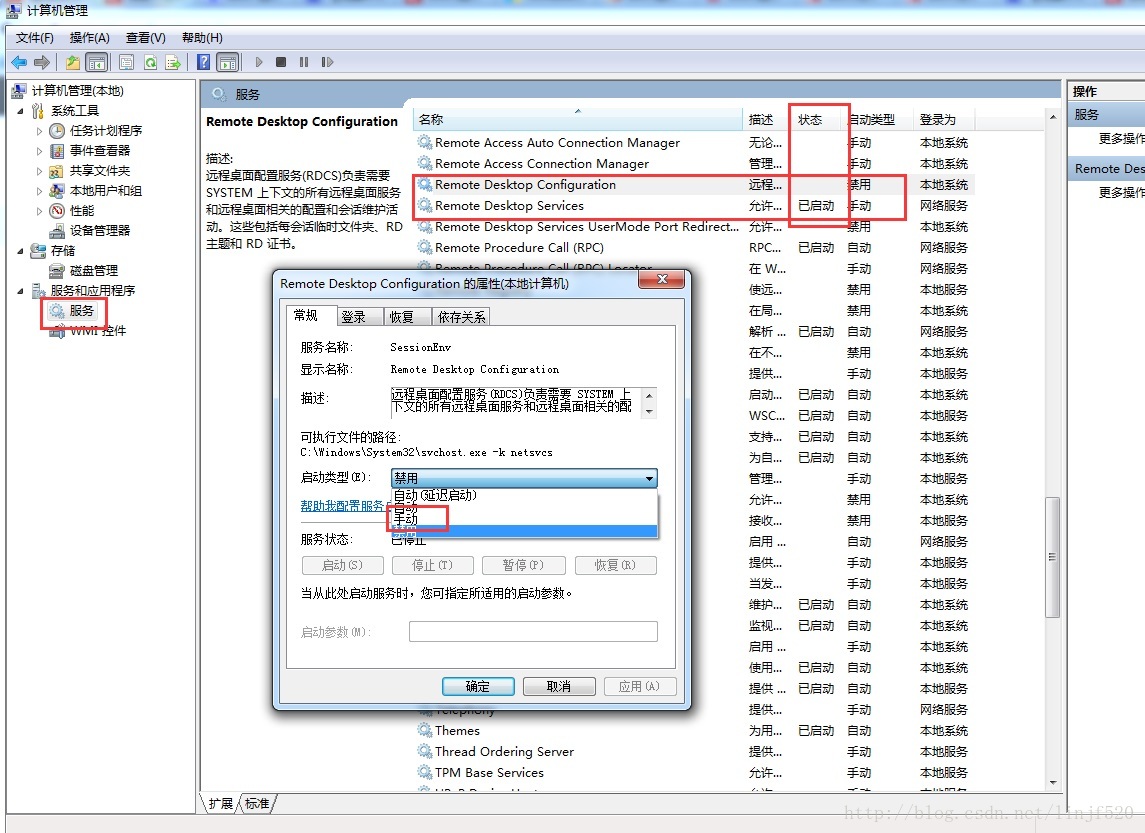Select the 设备管理器 icon in tree
This screenshot has height=833, width=1145.
coord(57,231)
